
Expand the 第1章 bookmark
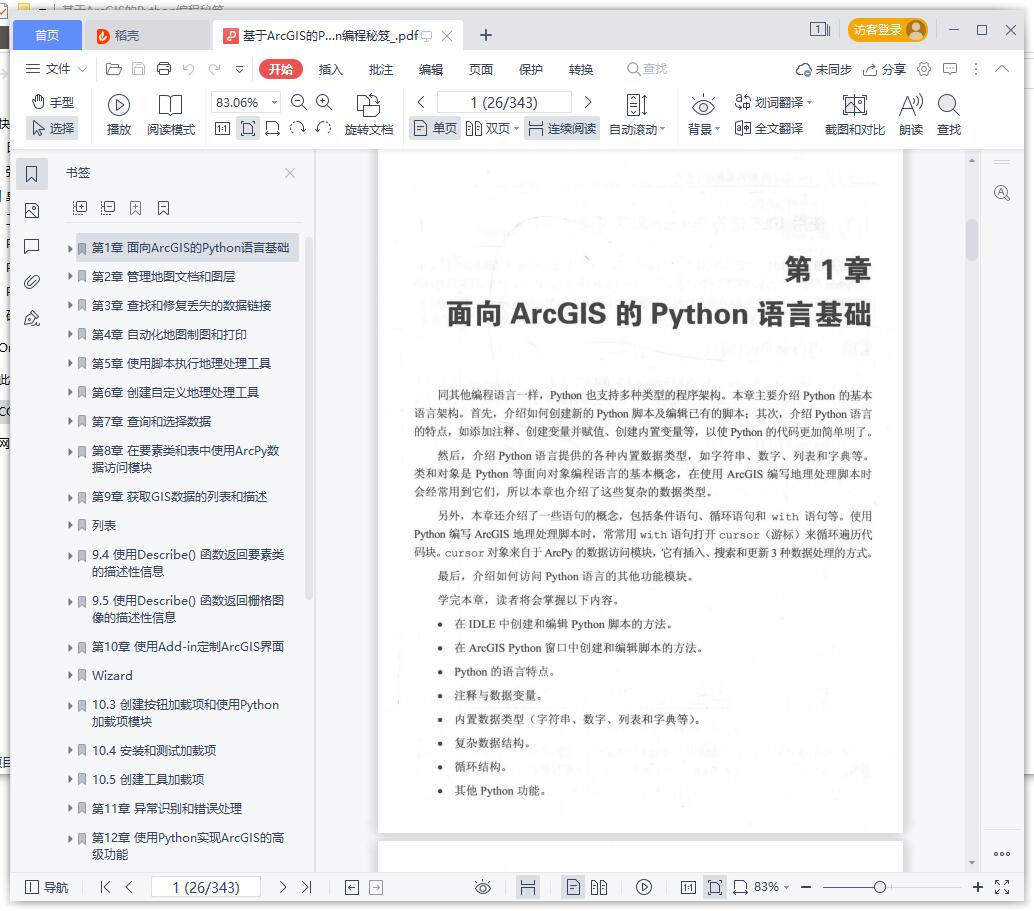[x=70, y=248]
